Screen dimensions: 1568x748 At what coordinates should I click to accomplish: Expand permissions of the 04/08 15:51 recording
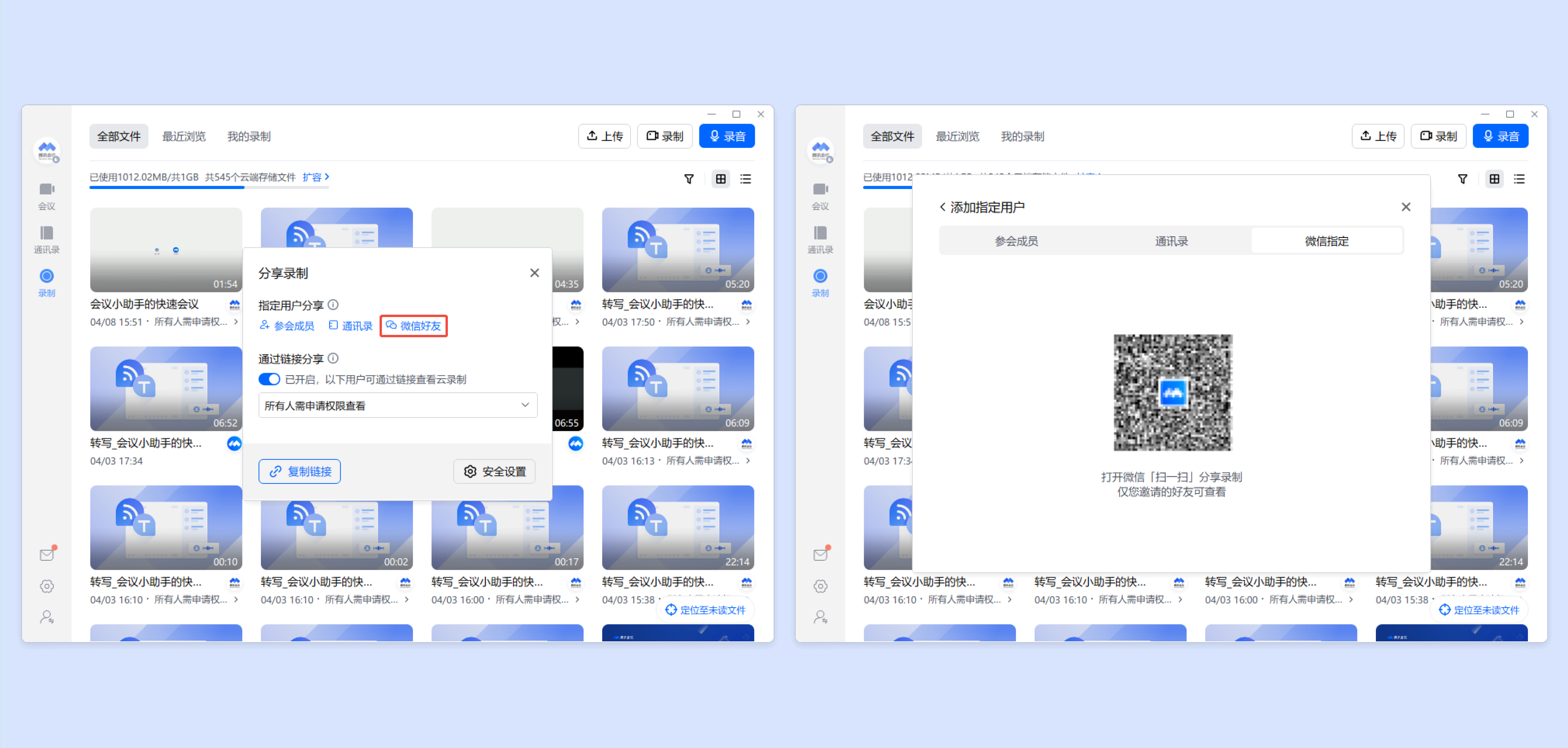[236, 322]
